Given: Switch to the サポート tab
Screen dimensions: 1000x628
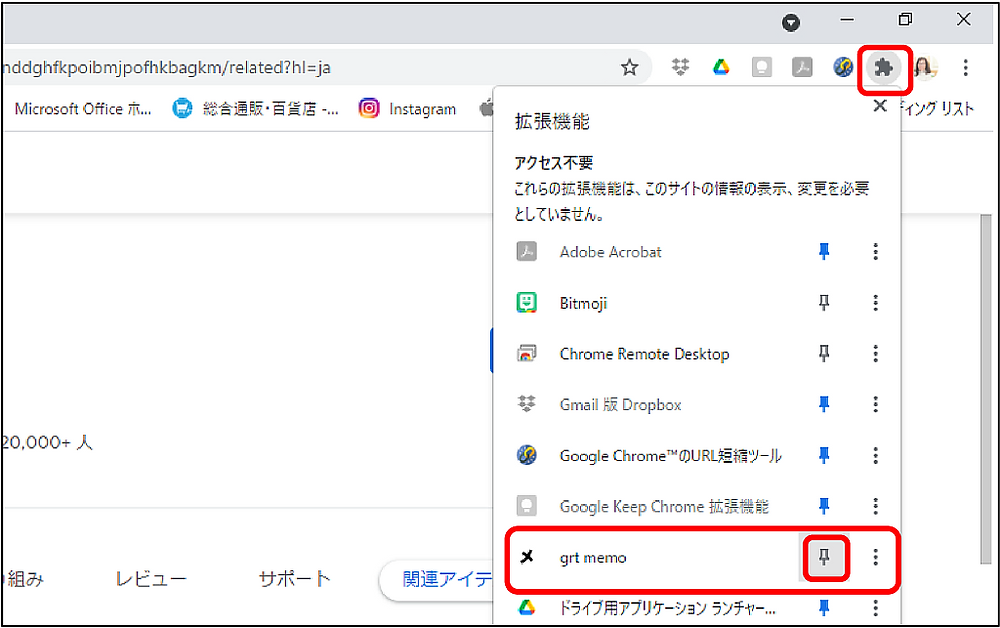Looking at the screenshot, I should point(295,579).
